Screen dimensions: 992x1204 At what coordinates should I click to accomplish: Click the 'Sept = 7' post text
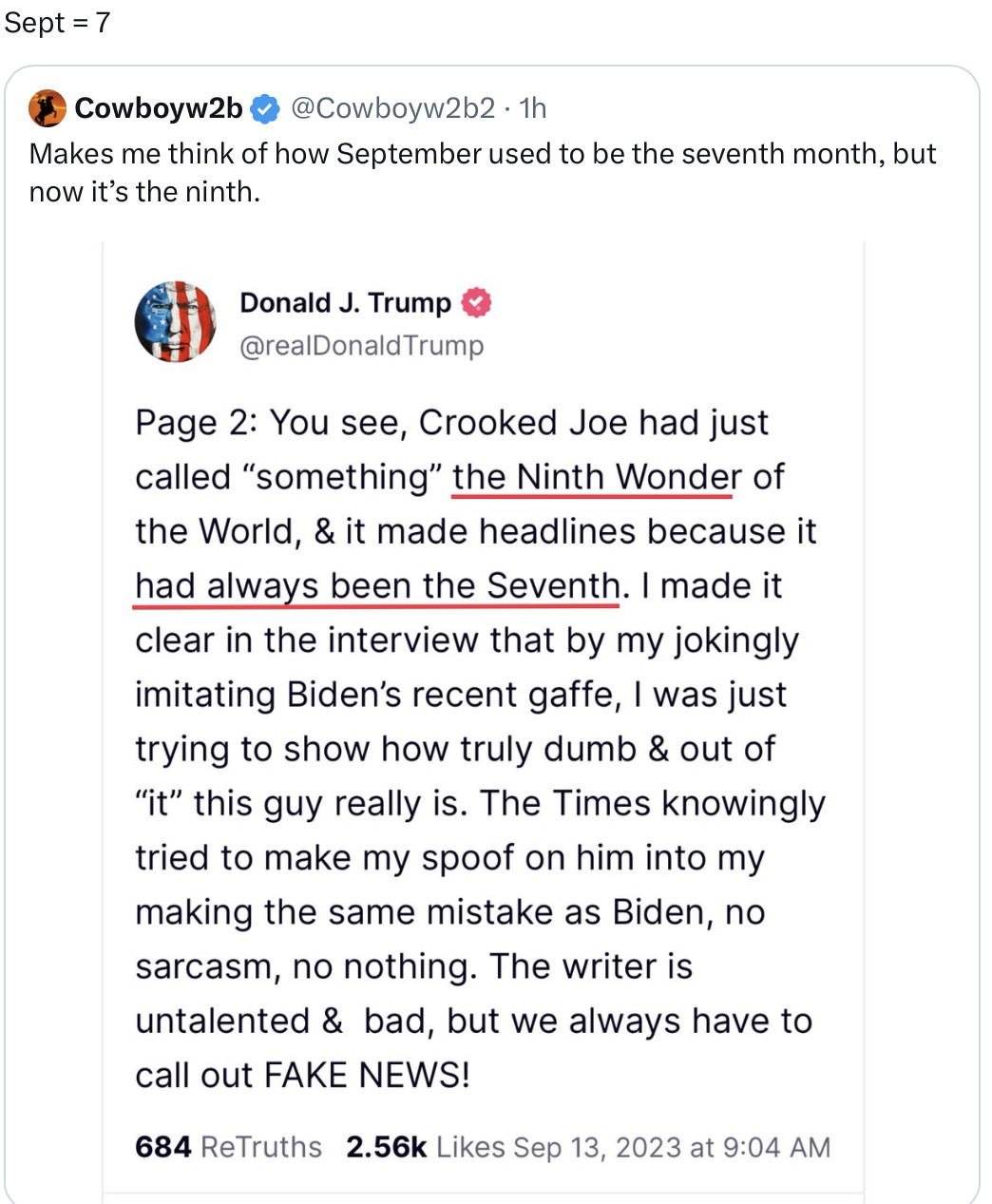tap(57, 22)
